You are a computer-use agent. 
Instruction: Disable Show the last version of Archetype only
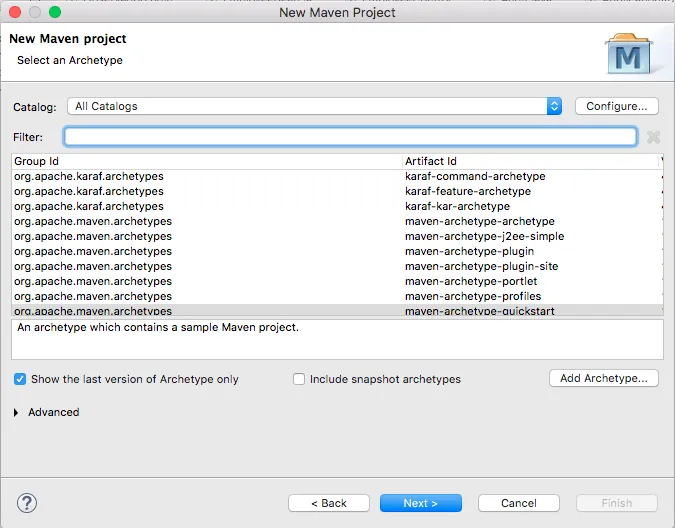pos(20,379)
